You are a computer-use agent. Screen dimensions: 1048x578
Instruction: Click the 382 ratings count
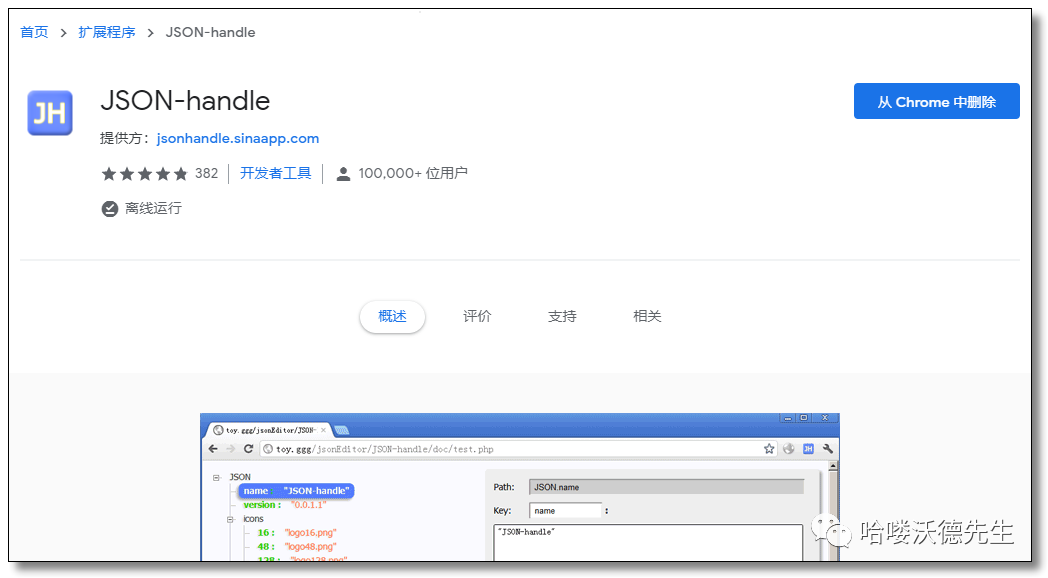pyautogui.click(x=207, y=173)
